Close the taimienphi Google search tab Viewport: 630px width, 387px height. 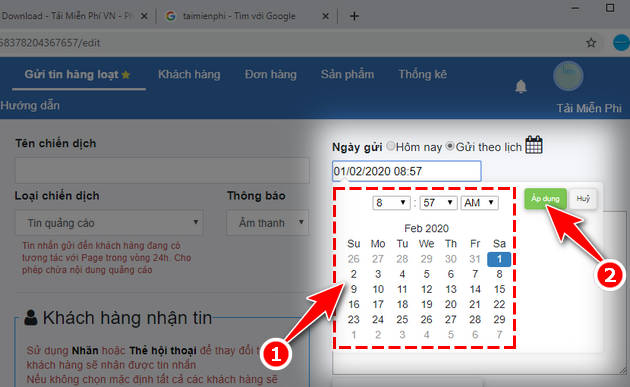(325, 16)
